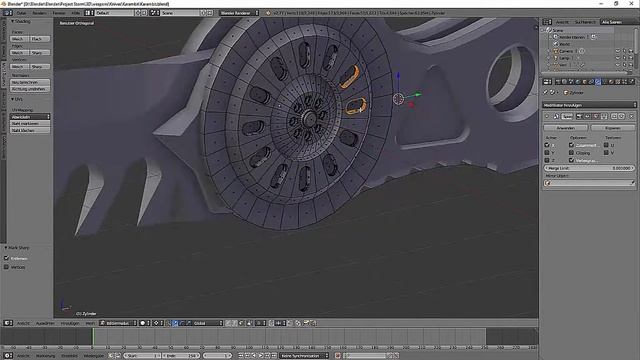Select the translate manipulator arrow icon

tap(176, 323)
